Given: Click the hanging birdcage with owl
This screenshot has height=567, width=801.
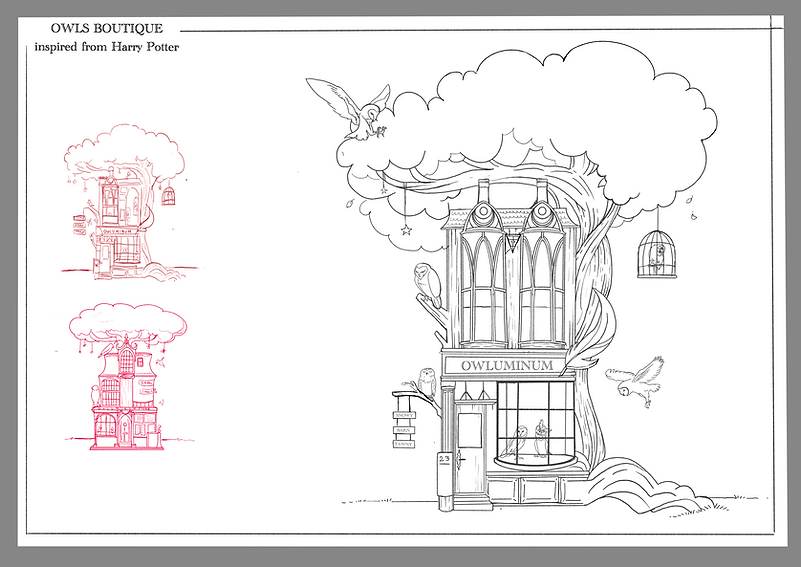Looking at the screenshot, I should pyautogui.click(x=657, y=254).
